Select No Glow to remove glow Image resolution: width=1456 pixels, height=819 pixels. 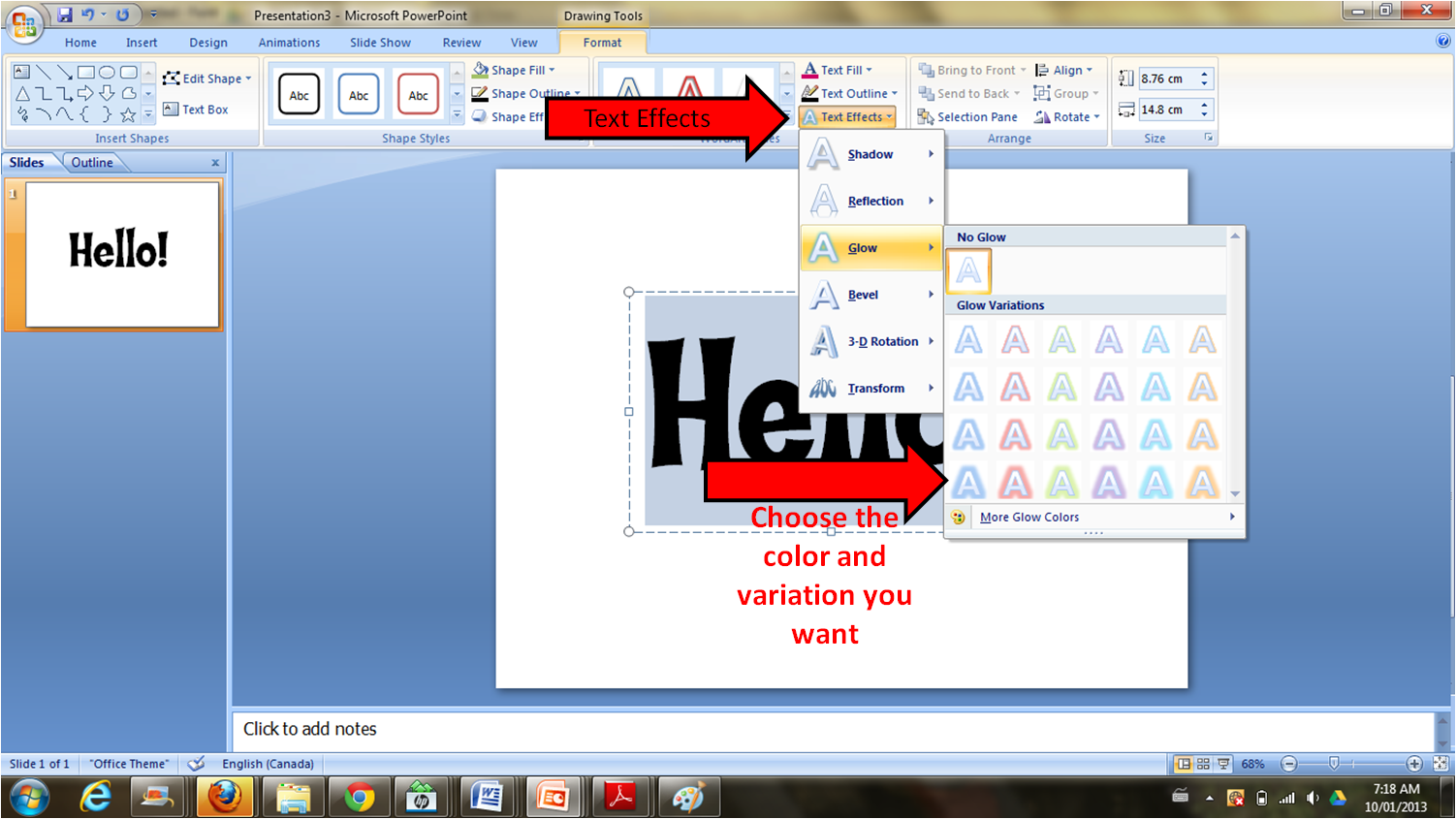pyautogui.click(x=967, y=271)
